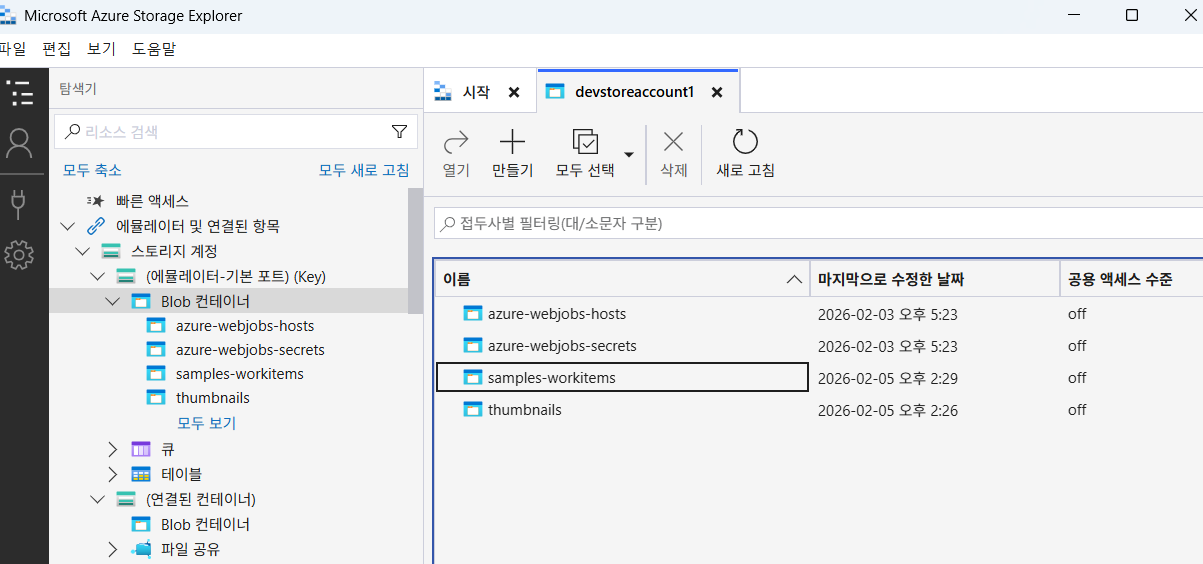Click the container icon of thumbnails list row

tap(473, 410)
